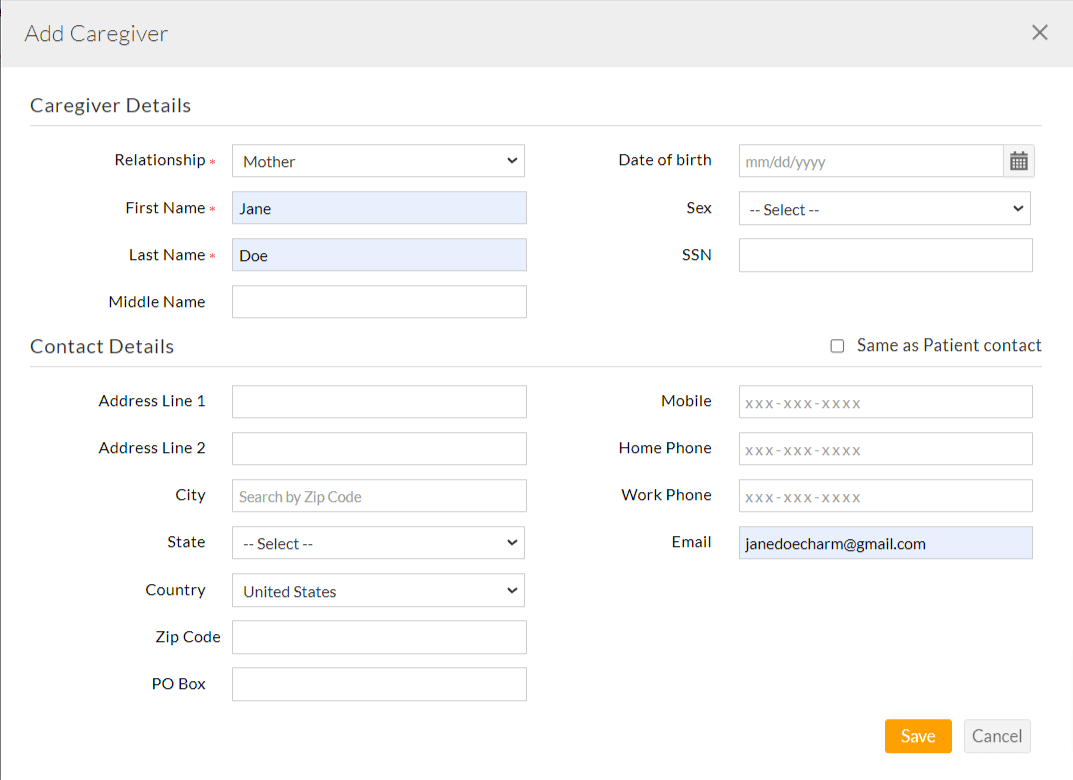Focus the Address Line 1 field
1073x780 pixels.
click(x=379, y=401)
